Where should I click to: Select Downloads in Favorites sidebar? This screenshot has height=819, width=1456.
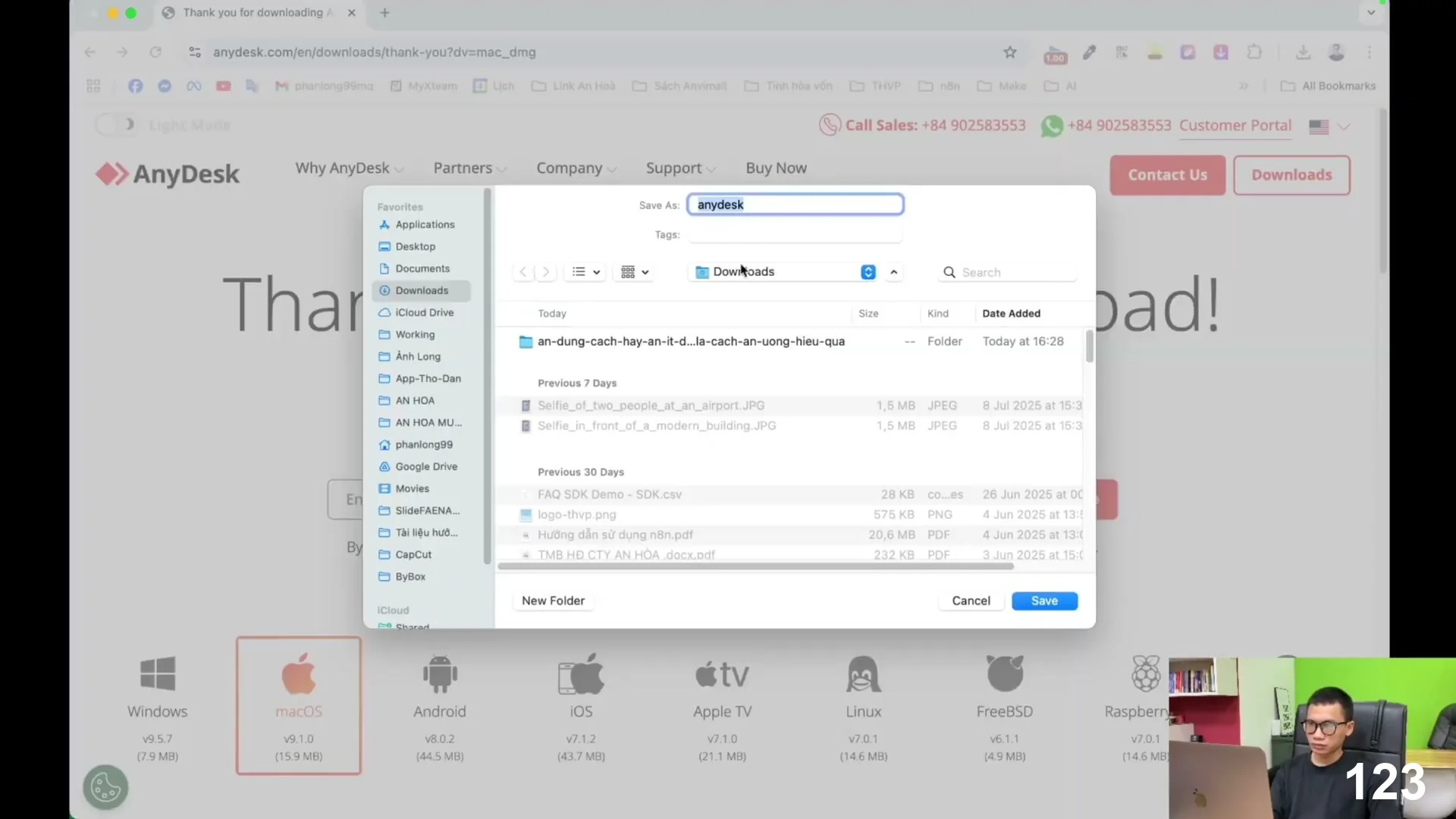[422, 290]
